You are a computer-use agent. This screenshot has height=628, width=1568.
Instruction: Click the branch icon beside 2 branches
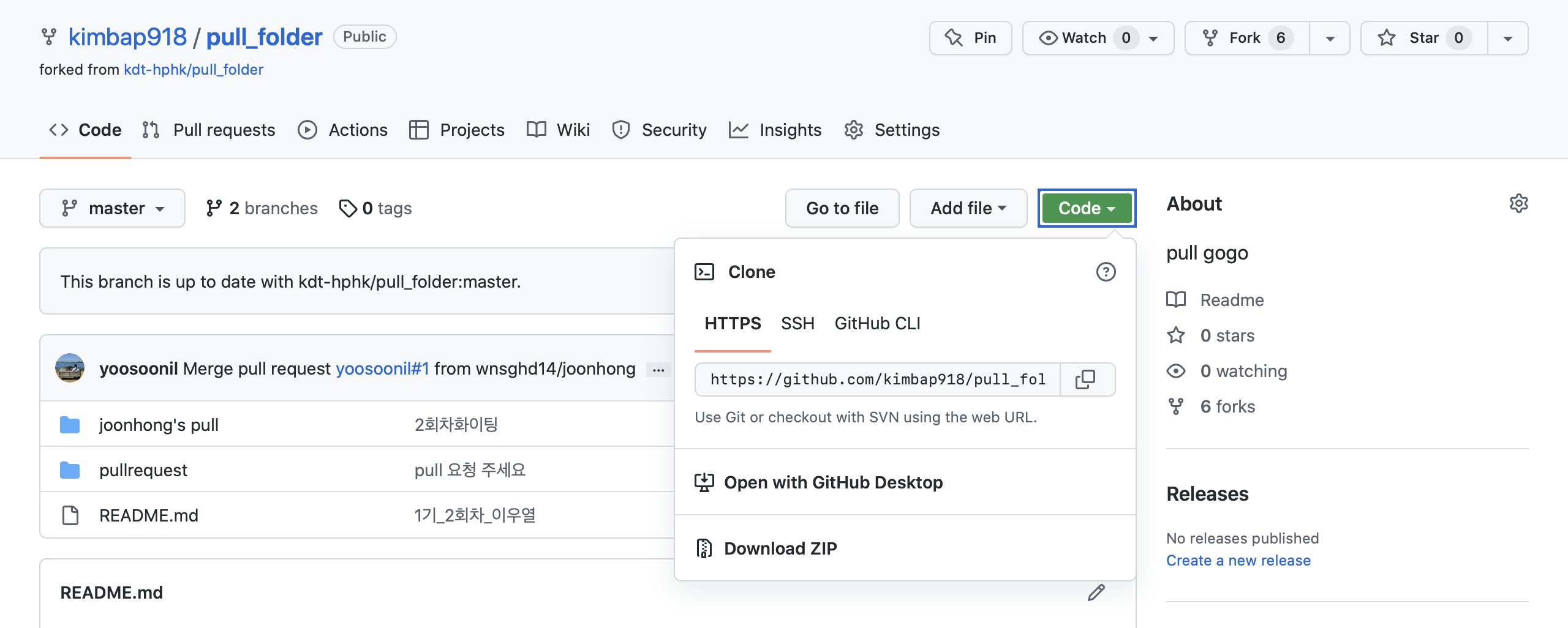click(214, 208)
